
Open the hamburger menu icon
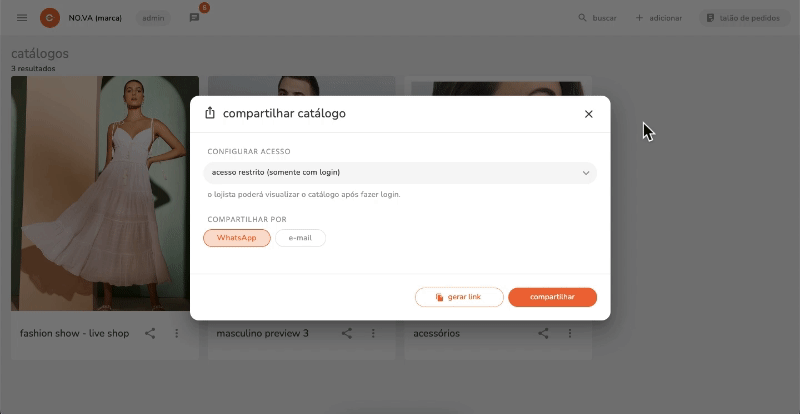click(22, 18)
